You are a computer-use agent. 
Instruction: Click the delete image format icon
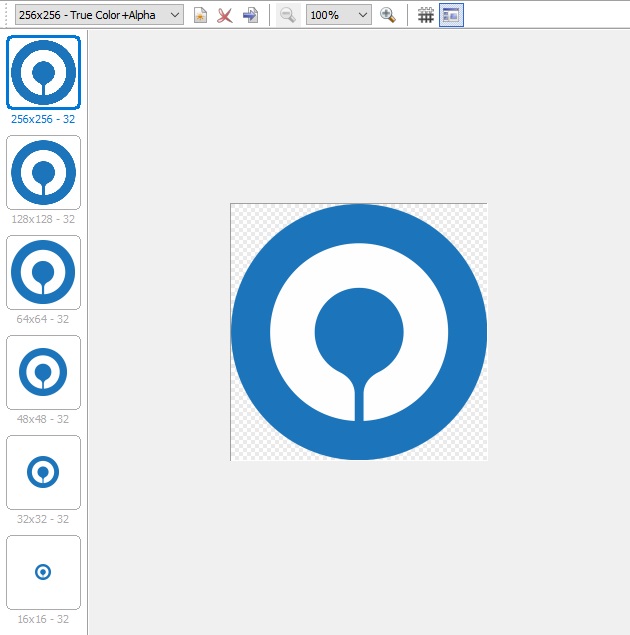click(225, 15)
